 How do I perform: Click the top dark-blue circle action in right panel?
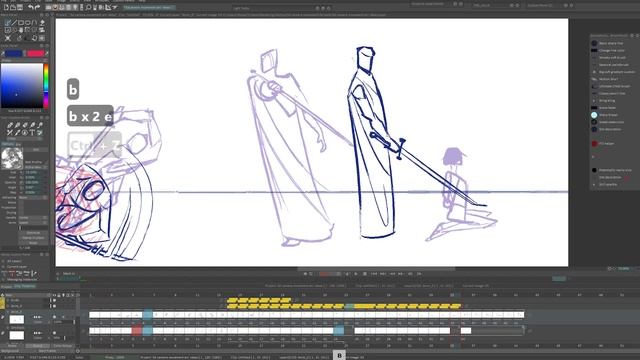point(594,43)
